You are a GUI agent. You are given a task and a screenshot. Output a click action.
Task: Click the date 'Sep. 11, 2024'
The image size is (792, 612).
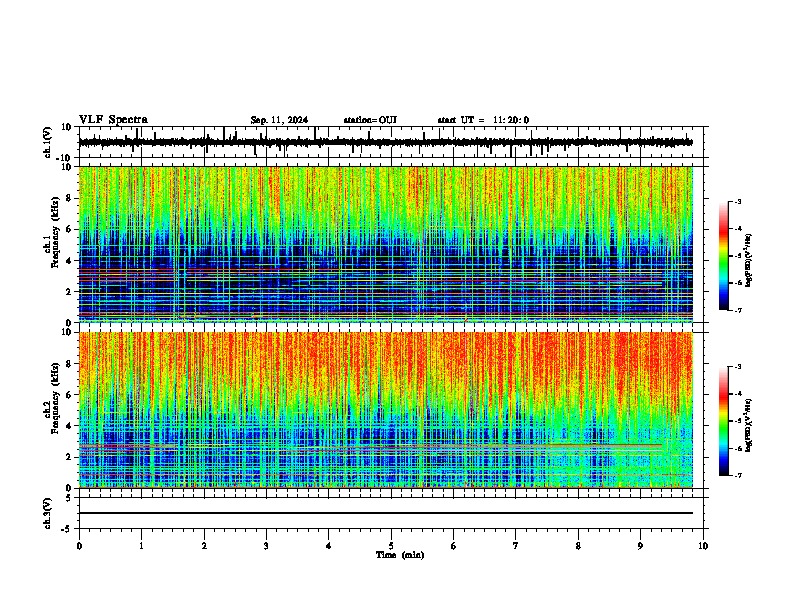tap(279, 120)
